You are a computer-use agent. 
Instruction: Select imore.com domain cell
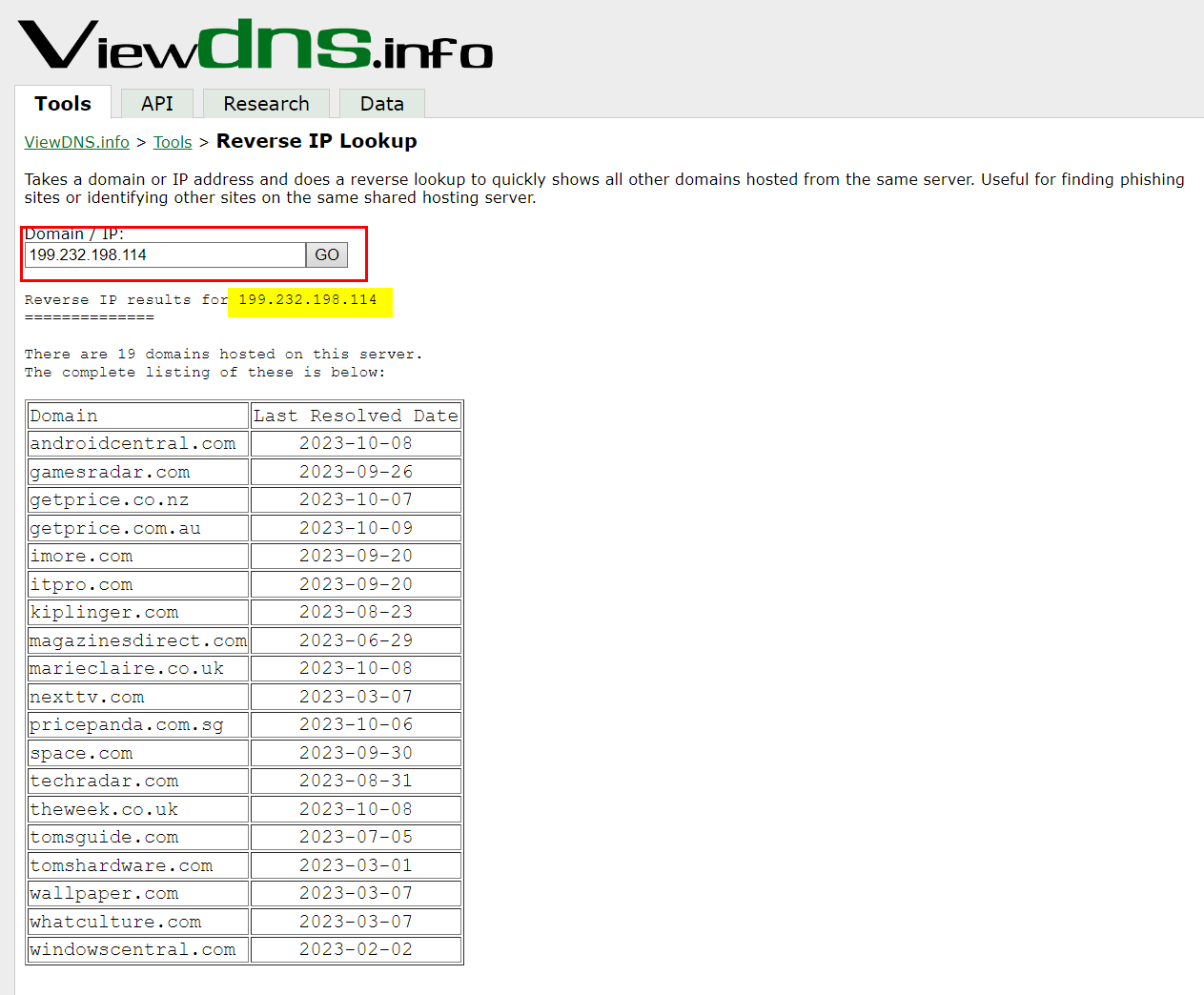pyautogui.click(x=138, y=556)
